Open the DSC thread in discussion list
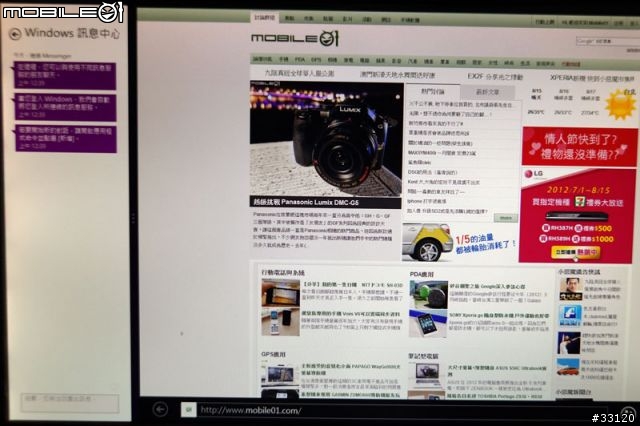This screenshot has width=640, height=426. pyautogui.click(x=432, y=172)
